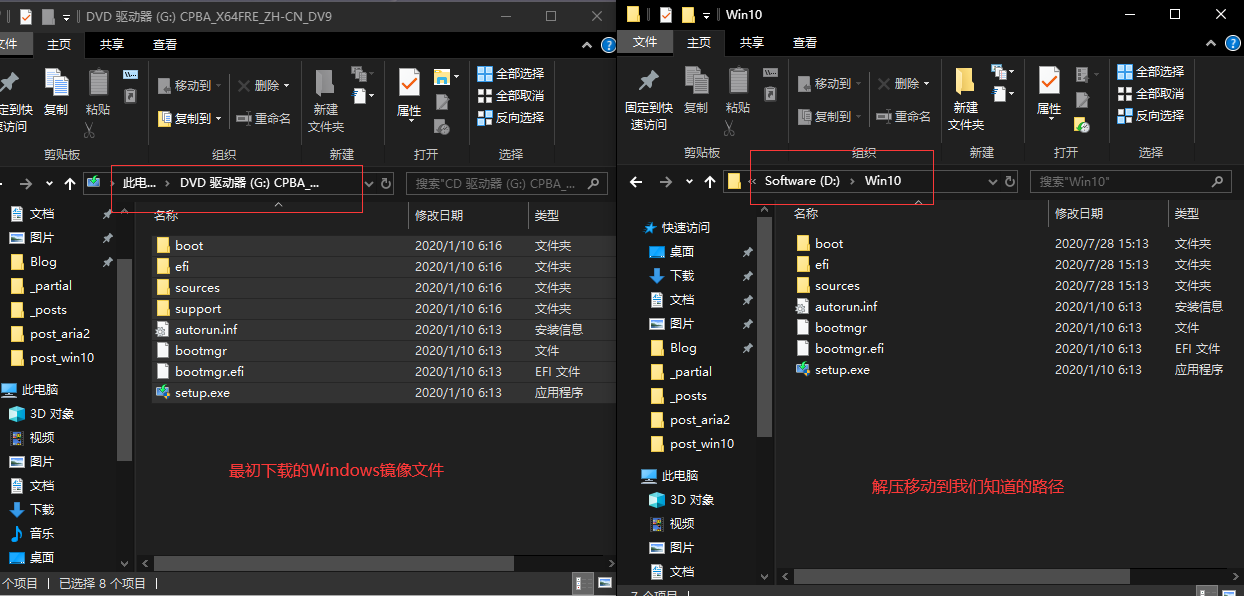Screen dimensions: 1244x596
Task: Switch to details view in DVD window status bar
Action: [581, 582]
